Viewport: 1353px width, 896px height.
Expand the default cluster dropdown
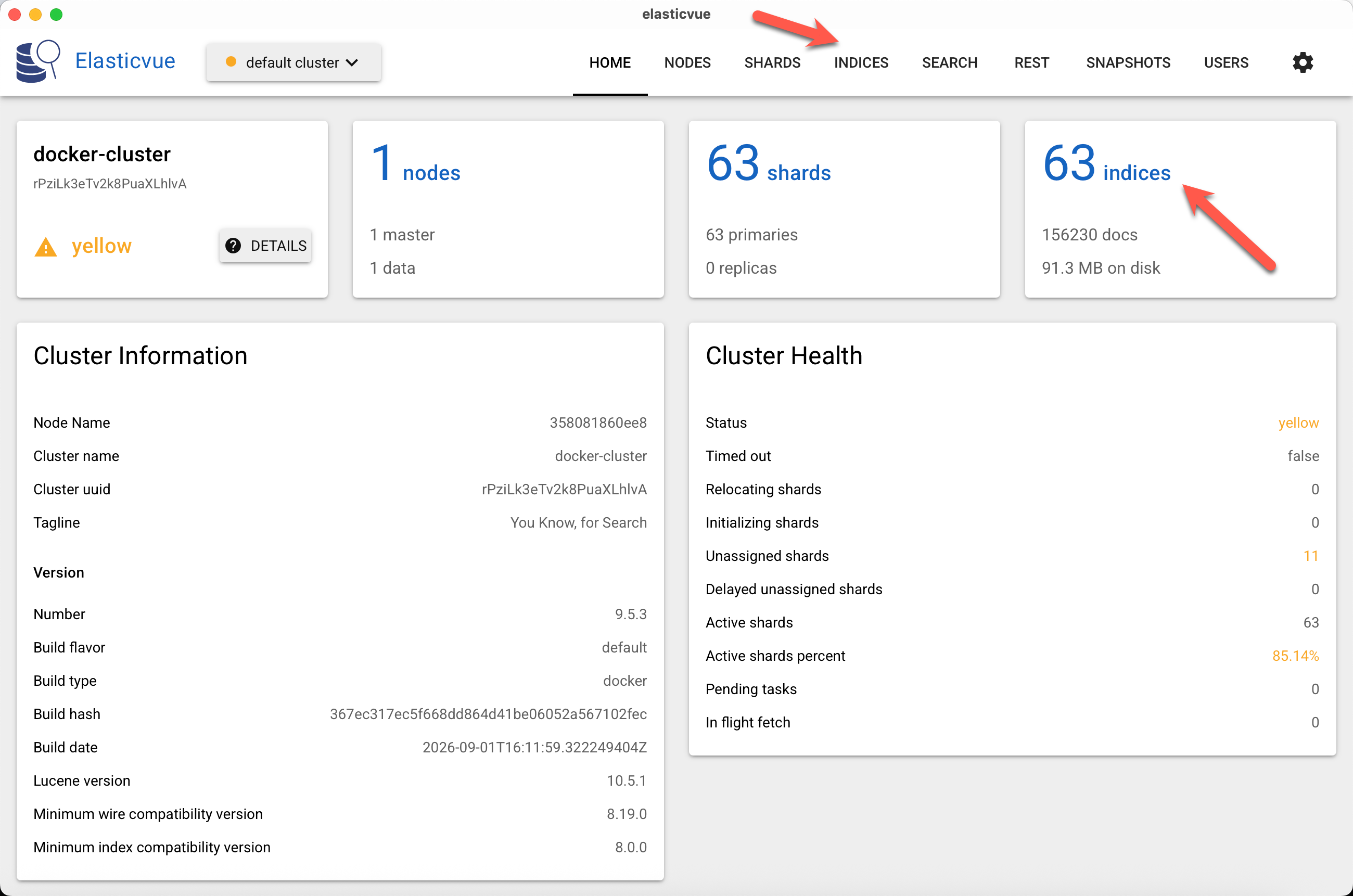293,62
